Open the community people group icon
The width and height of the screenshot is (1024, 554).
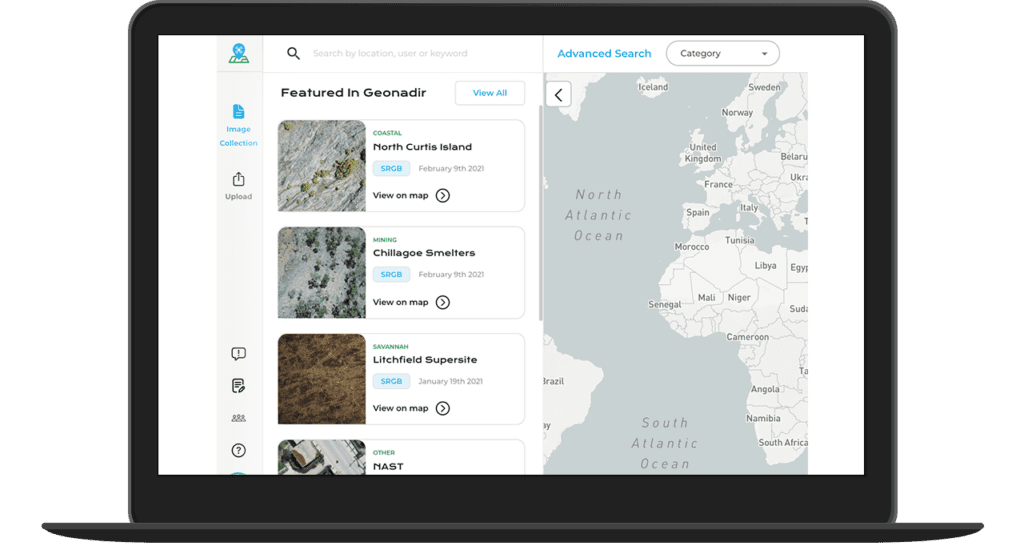pyautogui.click(x=238, y=418)
